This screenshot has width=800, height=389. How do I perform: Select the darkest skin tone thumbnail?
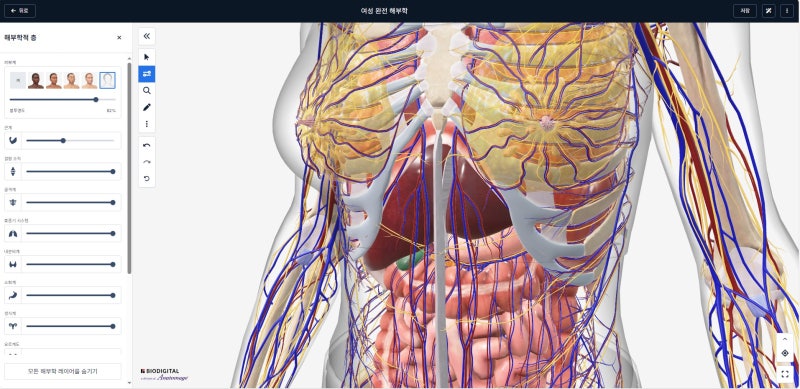pyautogui.click(x=36, y=80)
